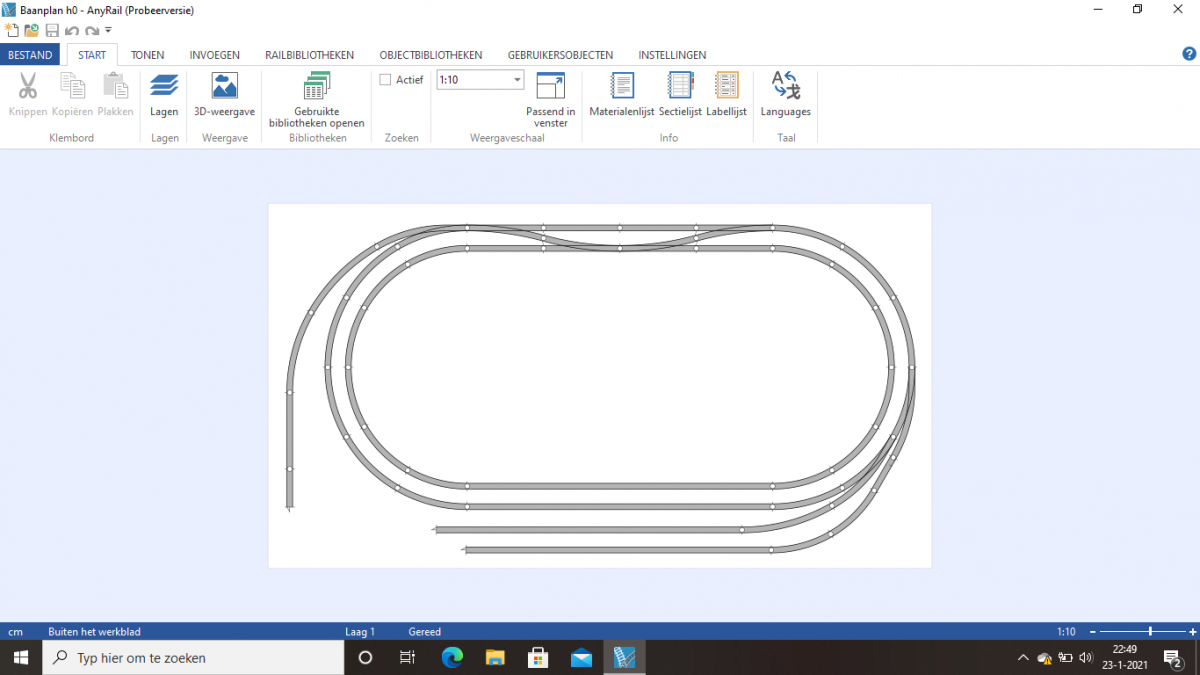This screenshot has width=1200, height=675.
Task: Click the new file icon in quick access
Action: (x=11, y=30)
